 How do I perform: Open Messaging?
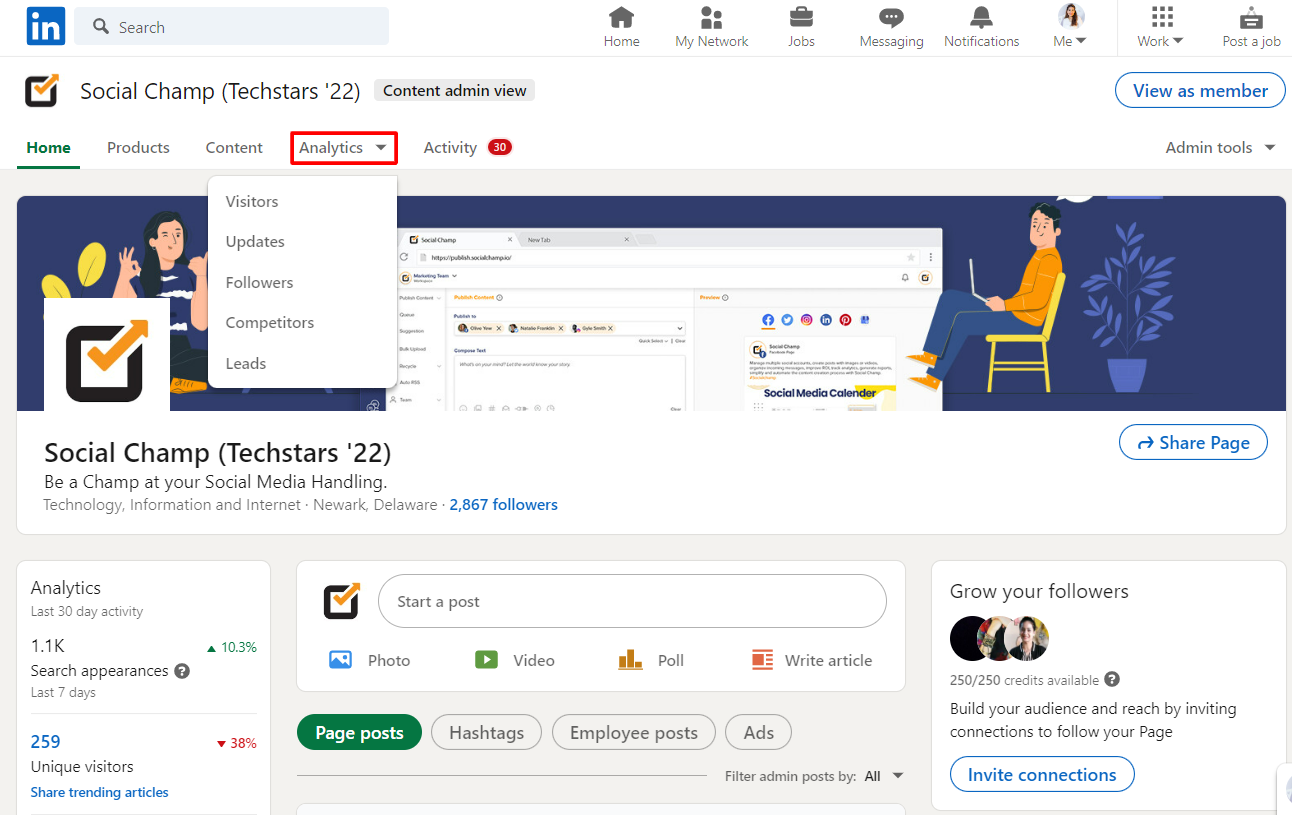click(x=890, y=26)
